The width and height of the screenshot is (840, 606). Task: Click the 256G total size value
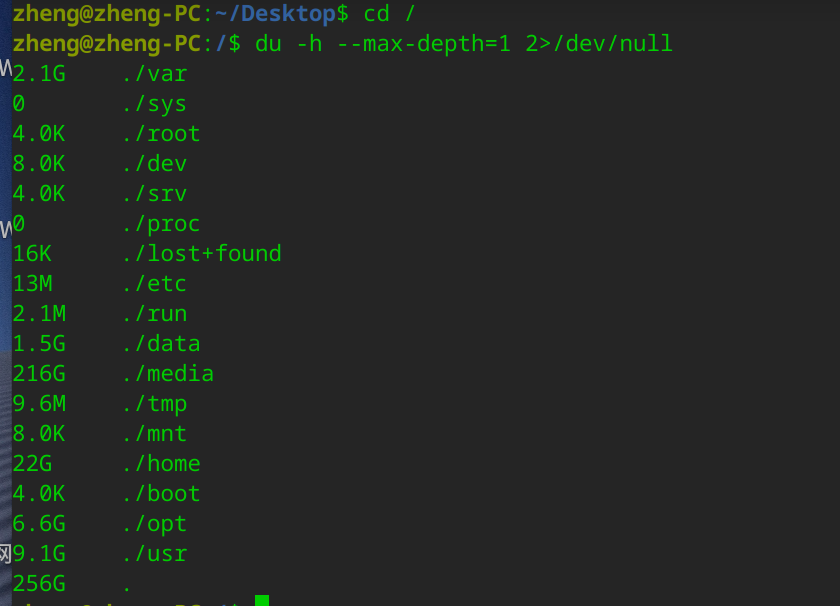coord(39,583)
